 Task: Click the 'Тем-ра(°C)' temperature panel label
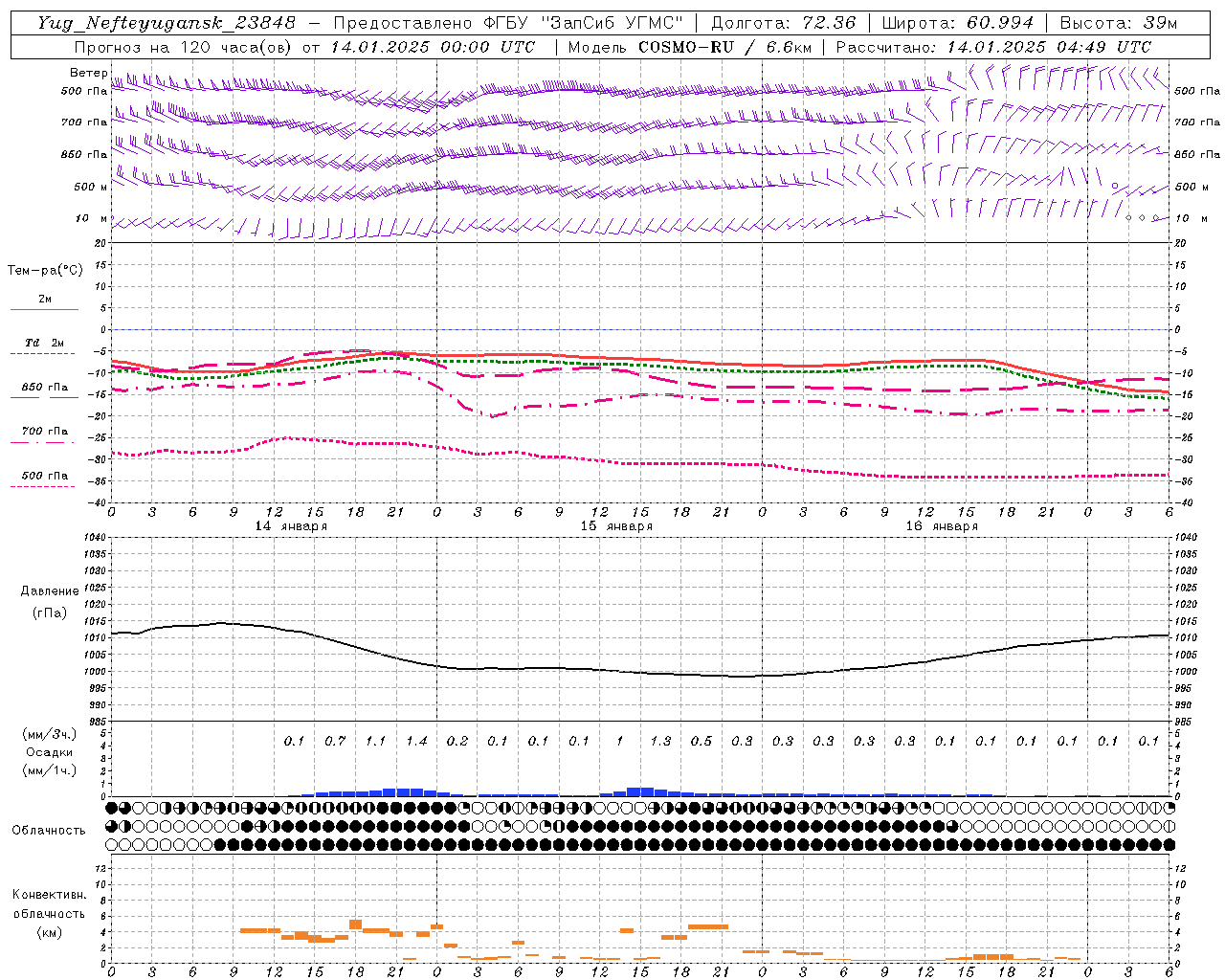[x=45, y=271]
